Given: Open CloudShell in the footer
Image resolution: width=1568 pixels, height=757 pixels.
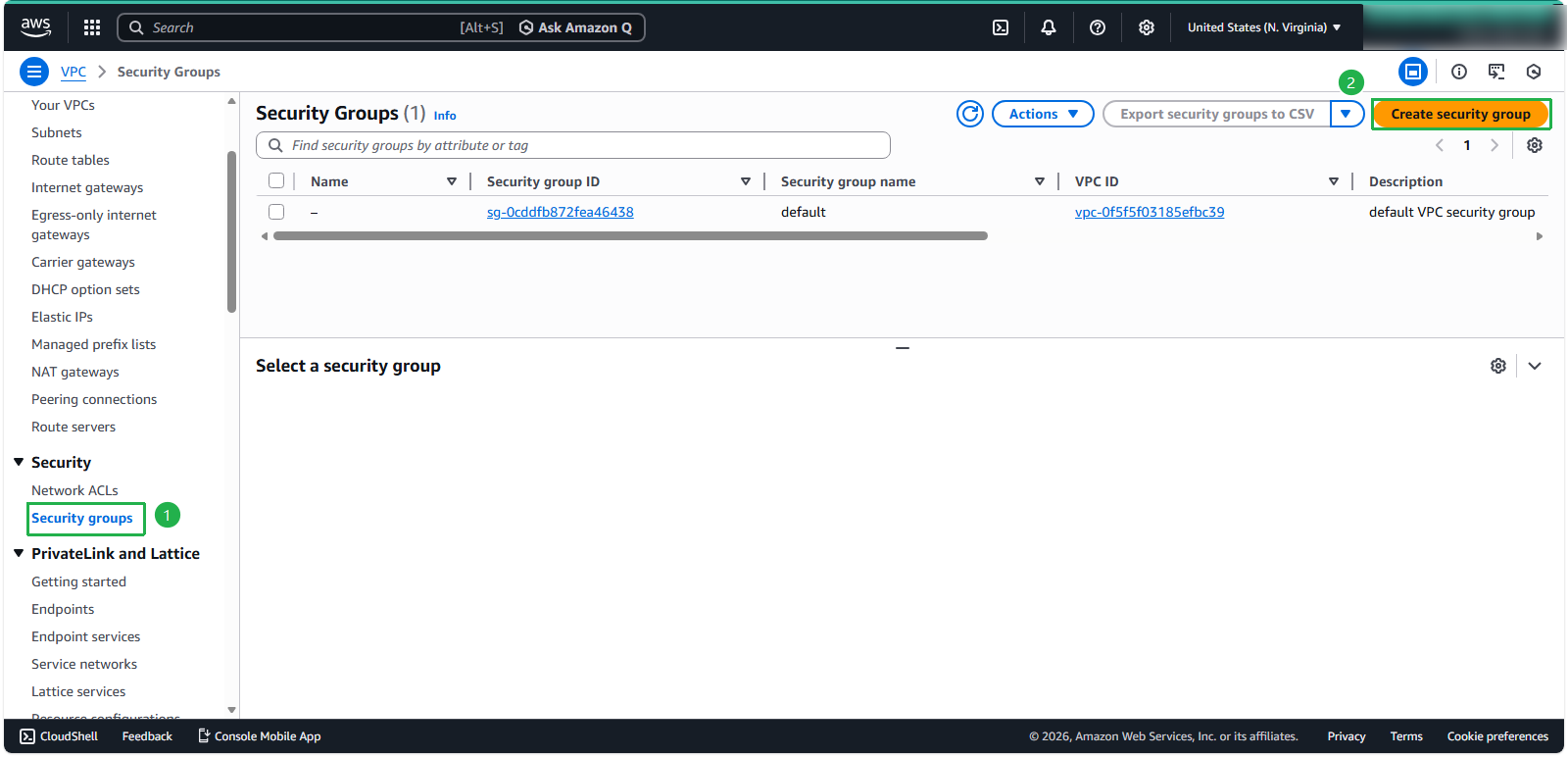Looking at the screenshot, I should pos(59,736).
